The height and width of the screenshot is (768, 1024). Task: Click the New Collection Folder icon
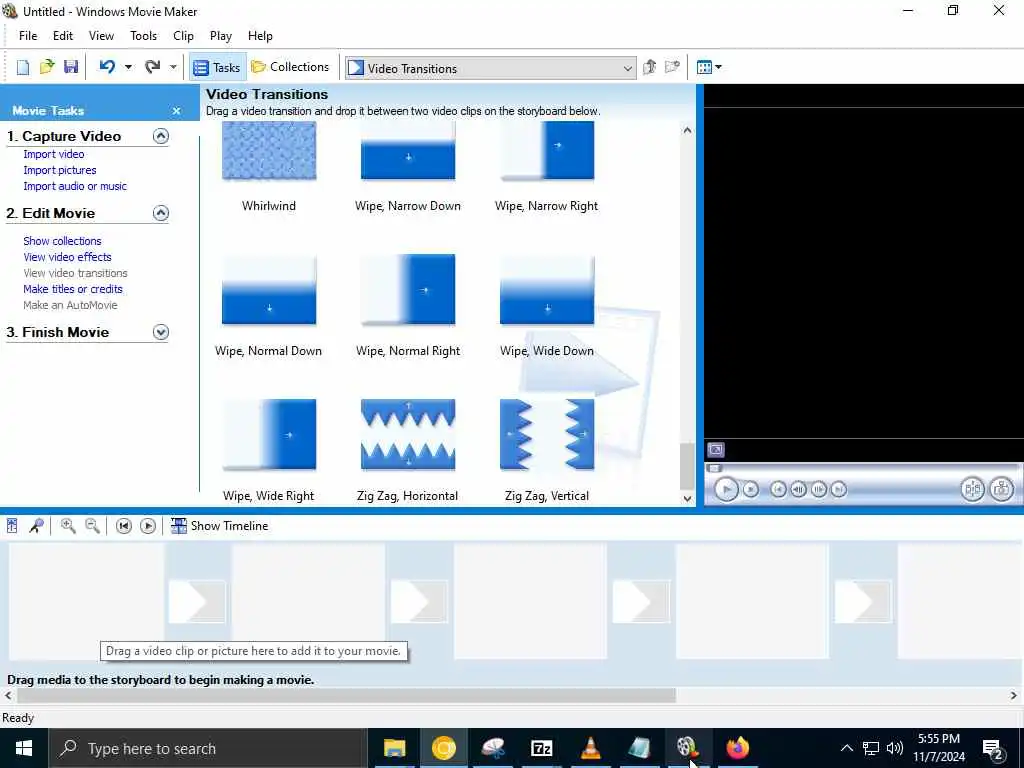673,67
